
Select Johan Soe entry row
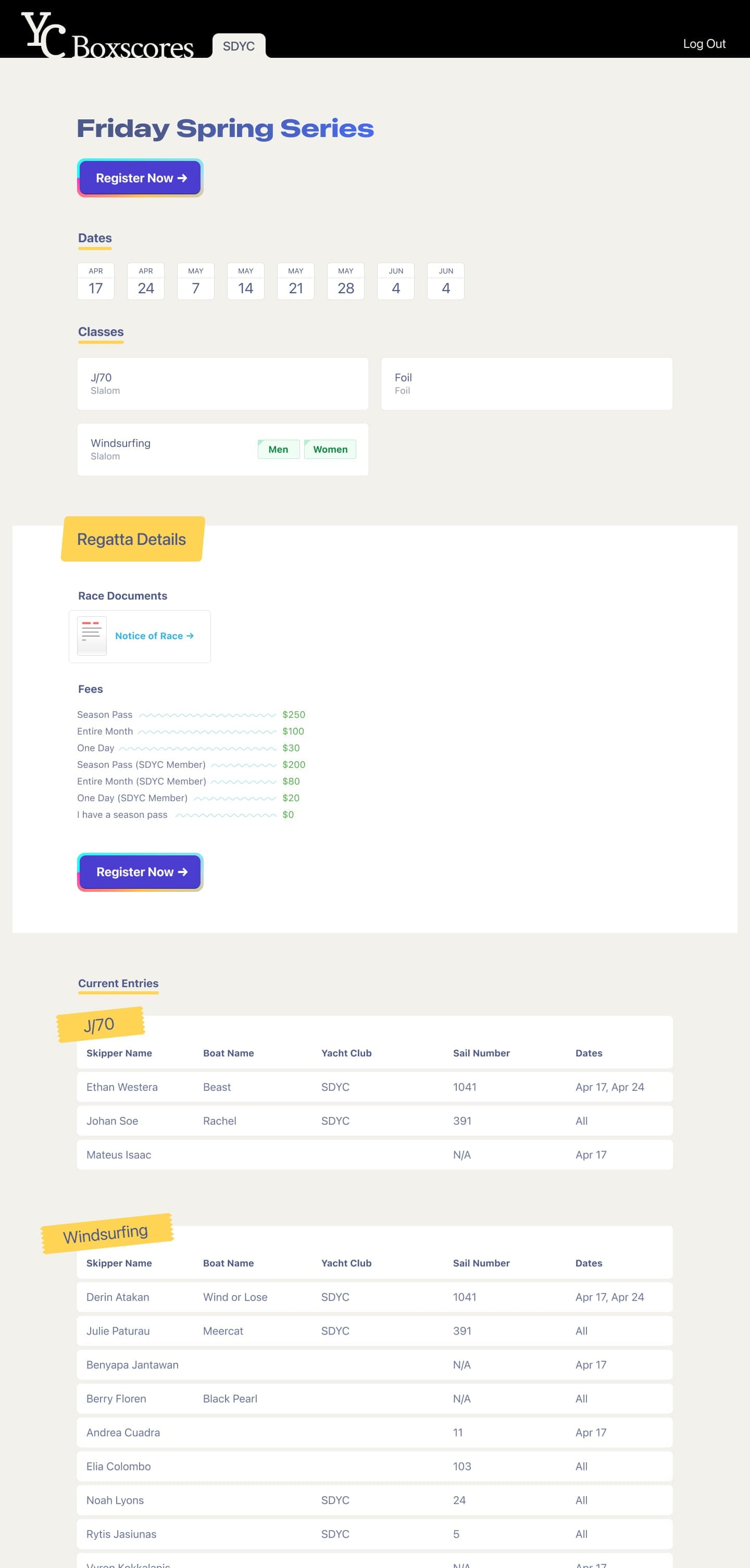374,1121
